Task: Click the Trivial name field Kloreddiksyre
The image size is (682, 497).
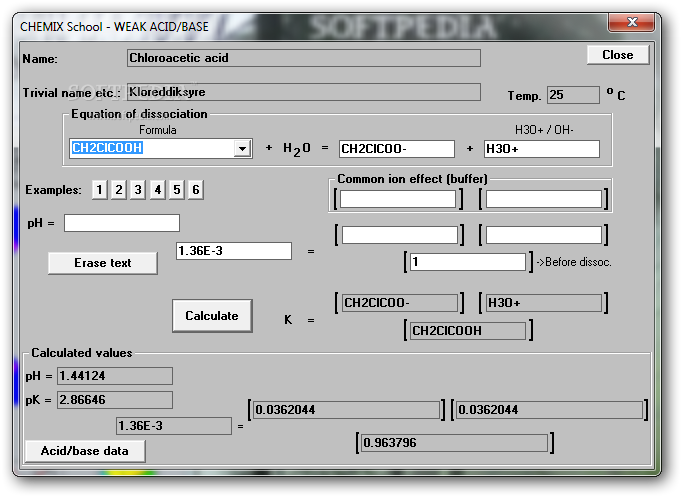Action: click(x=304, y=92)
